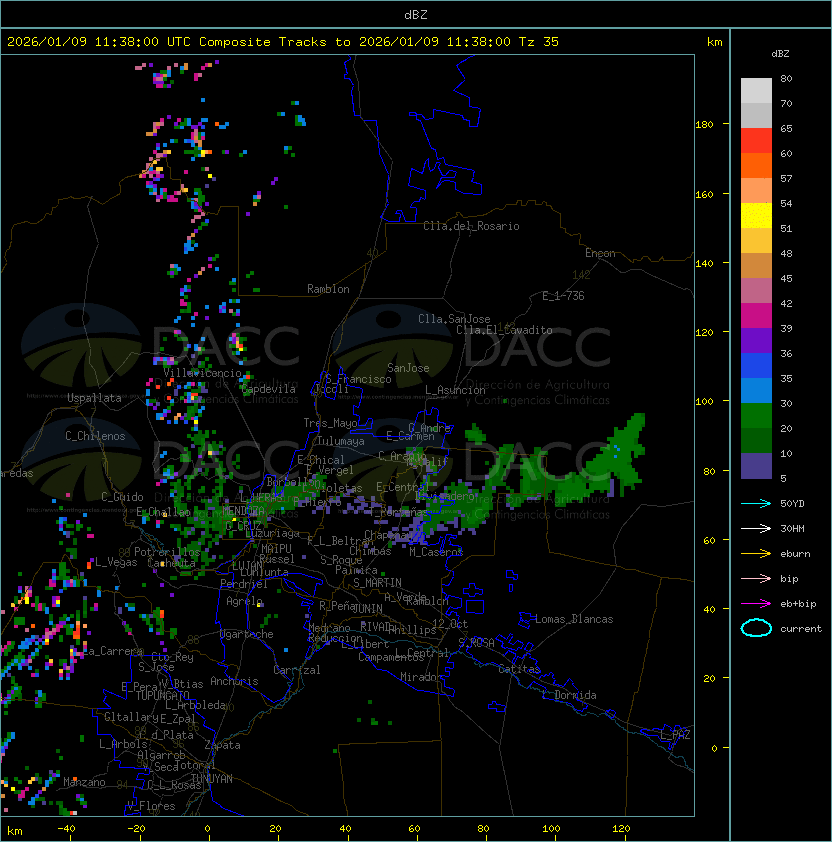Screen dimensions: 832x842
Task: Click the cyan 50YD arrow legend icon
Action: 756,503
